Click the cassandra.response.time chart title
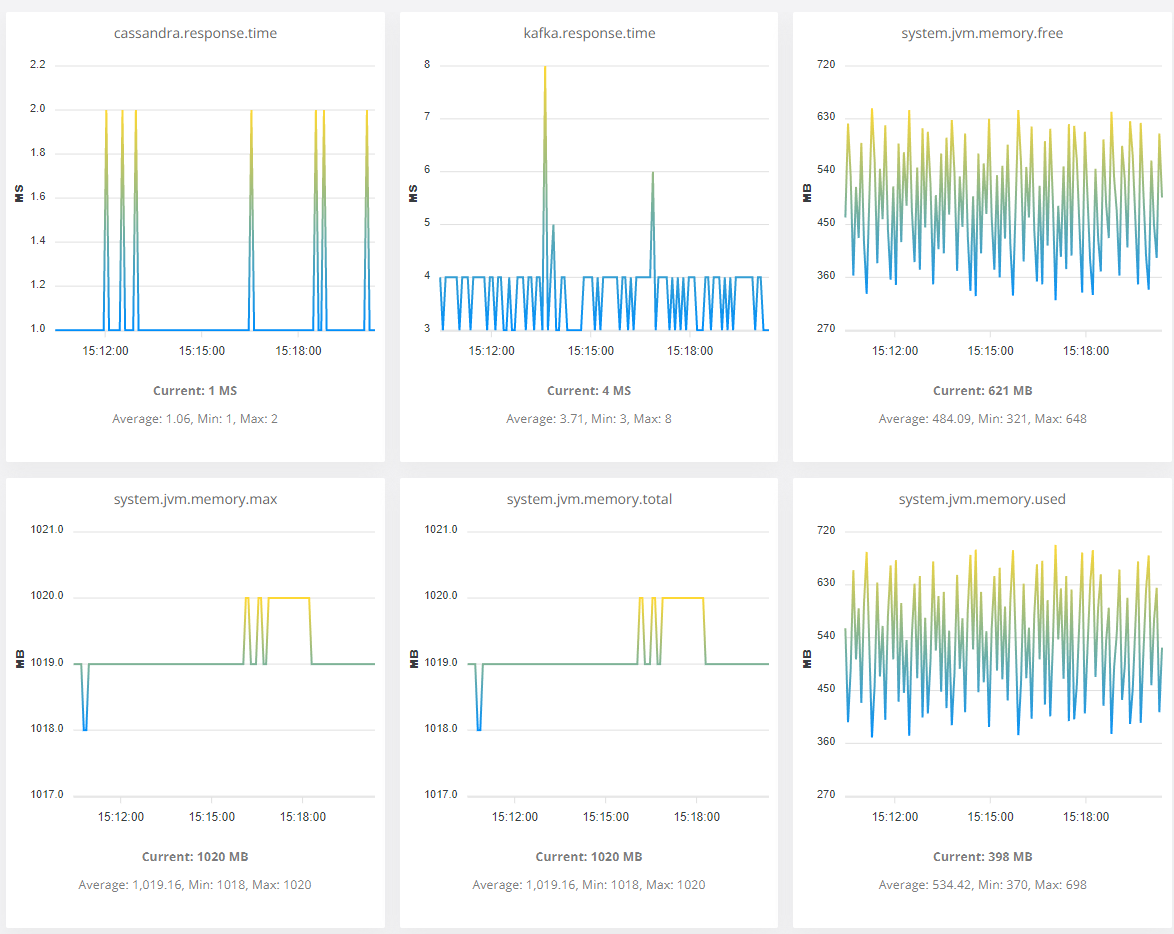Image resolution: width=1174 pixels, height=934 pixels. (195, 33)
